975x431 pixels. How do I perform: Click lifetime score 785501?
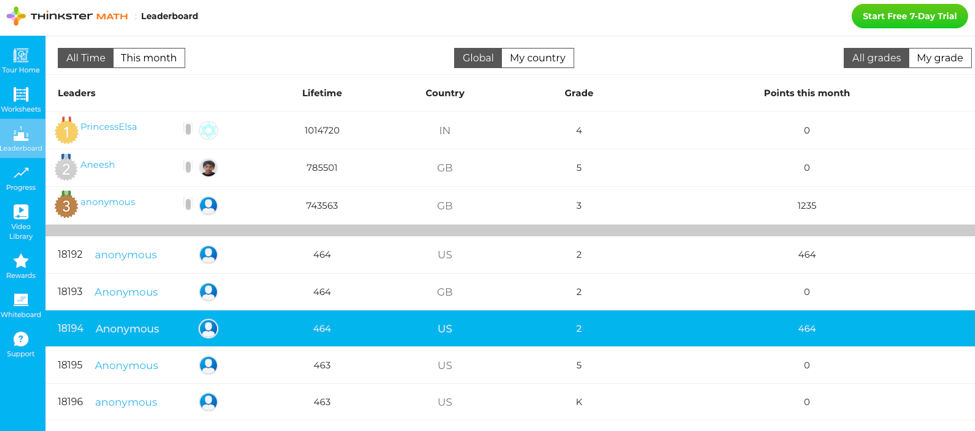pos(322,167)
